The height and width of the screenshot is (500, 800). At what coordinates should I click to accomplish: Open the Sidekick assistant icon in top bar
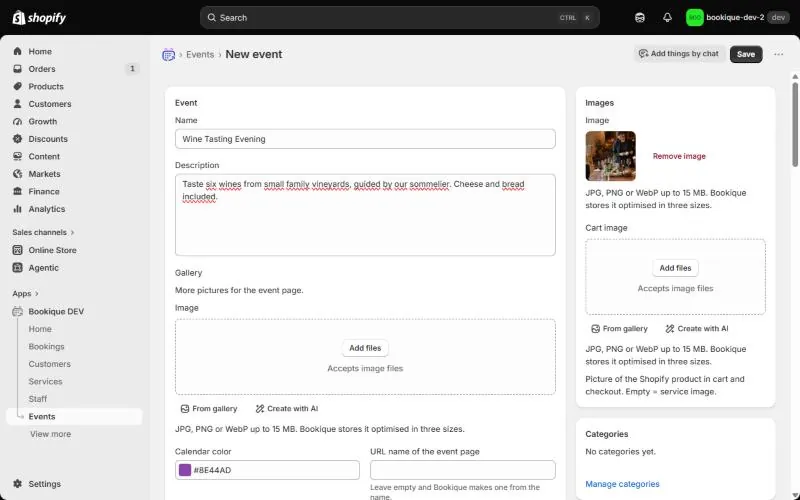(x=640, y=18)
